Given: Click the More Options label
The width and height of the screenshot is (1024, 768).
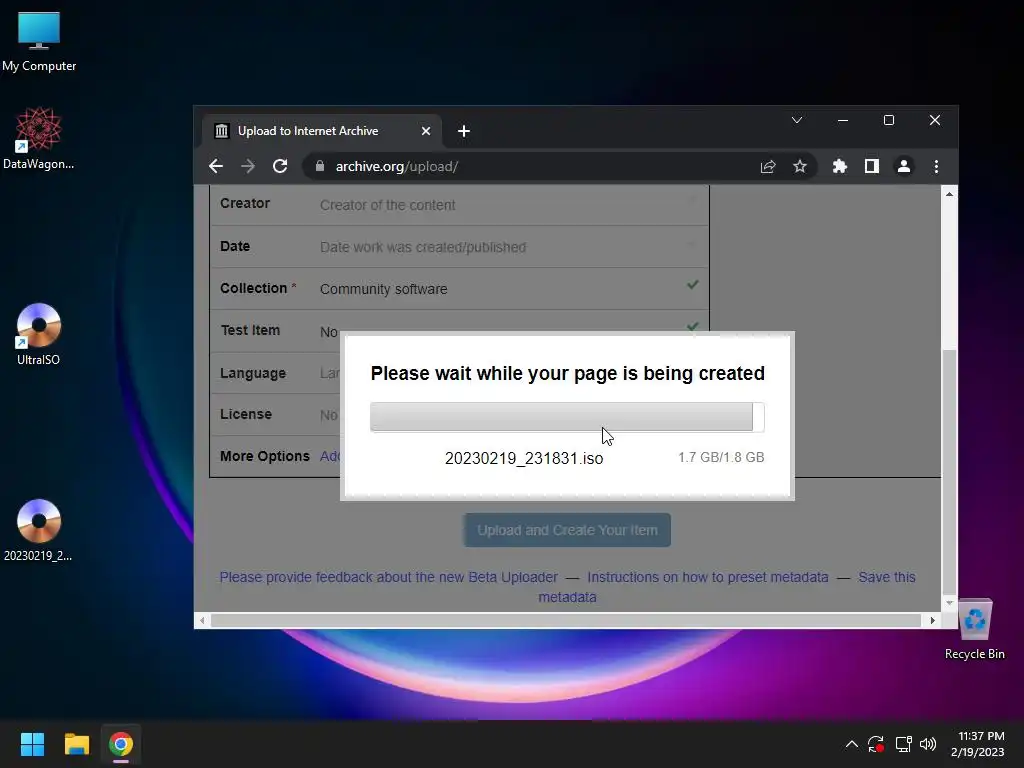Looking at the screenshot, I should 264,456.
